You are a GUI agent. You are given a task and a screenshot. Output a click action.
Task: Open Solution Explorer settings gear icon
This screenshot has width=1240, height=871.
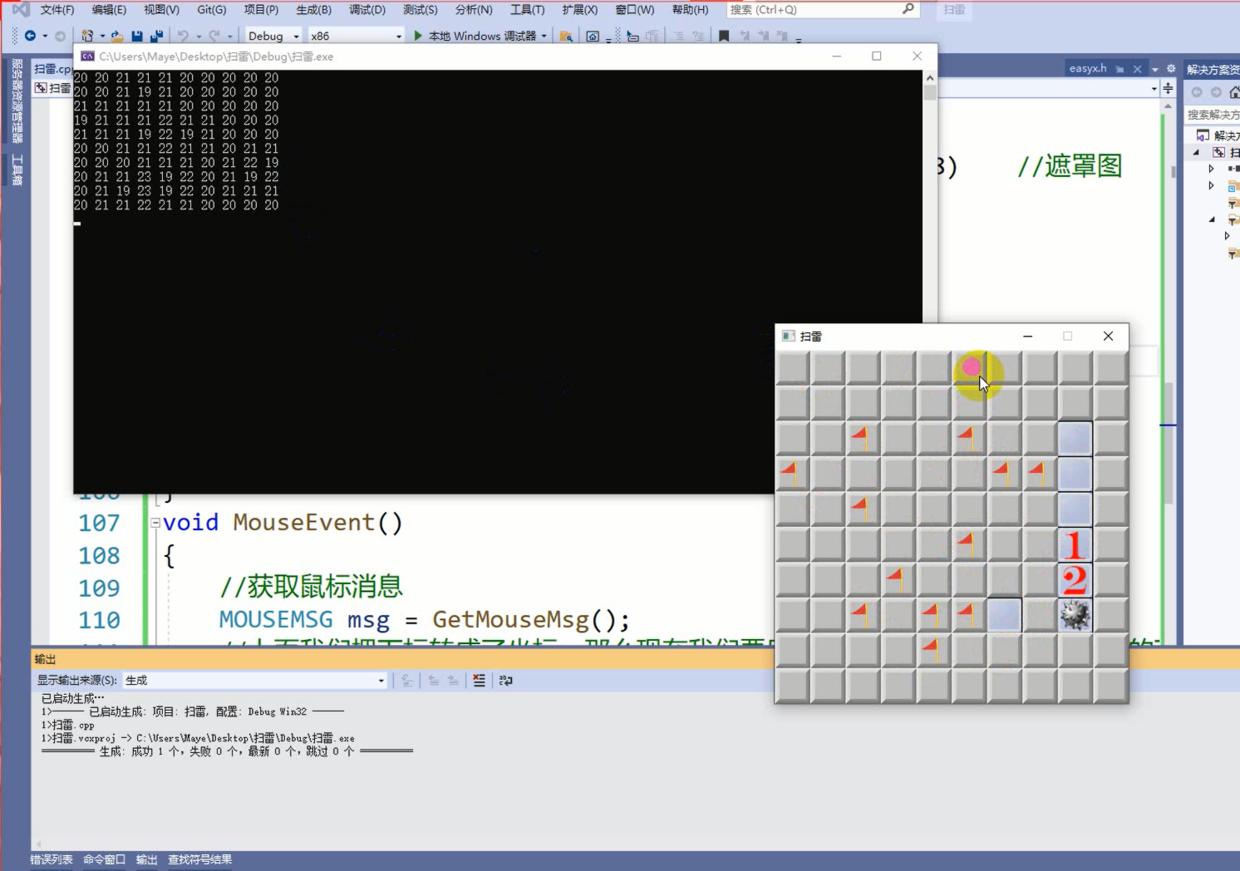point(1171,69)
